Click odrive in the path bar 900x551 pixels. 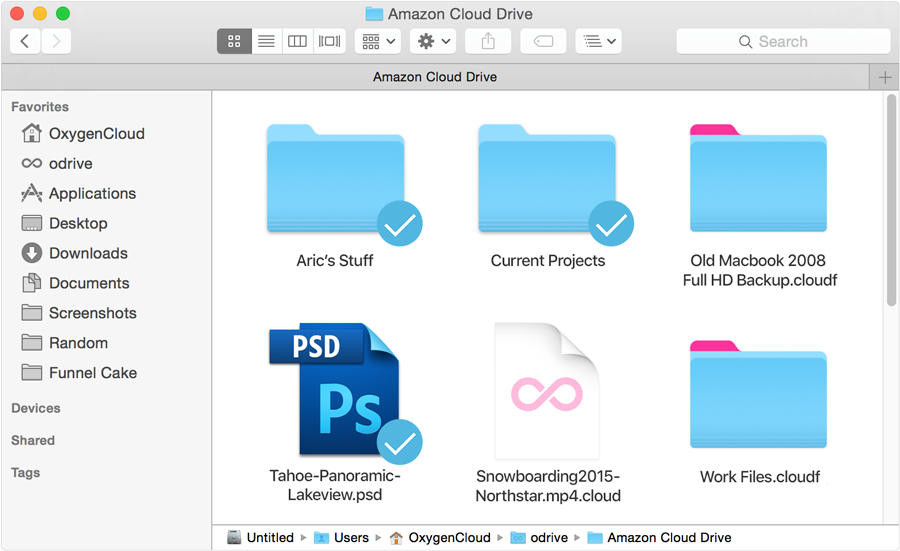pyautogui.click(x=539, y=538)
